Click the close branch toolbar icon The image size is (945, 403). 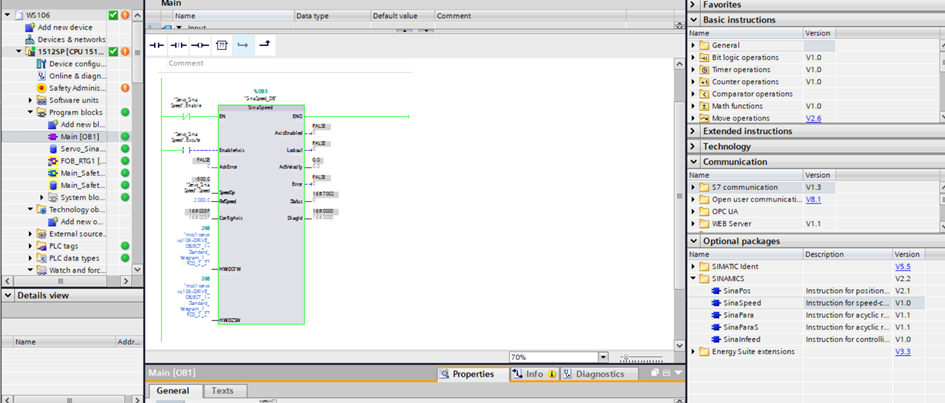tap(265, 45)
